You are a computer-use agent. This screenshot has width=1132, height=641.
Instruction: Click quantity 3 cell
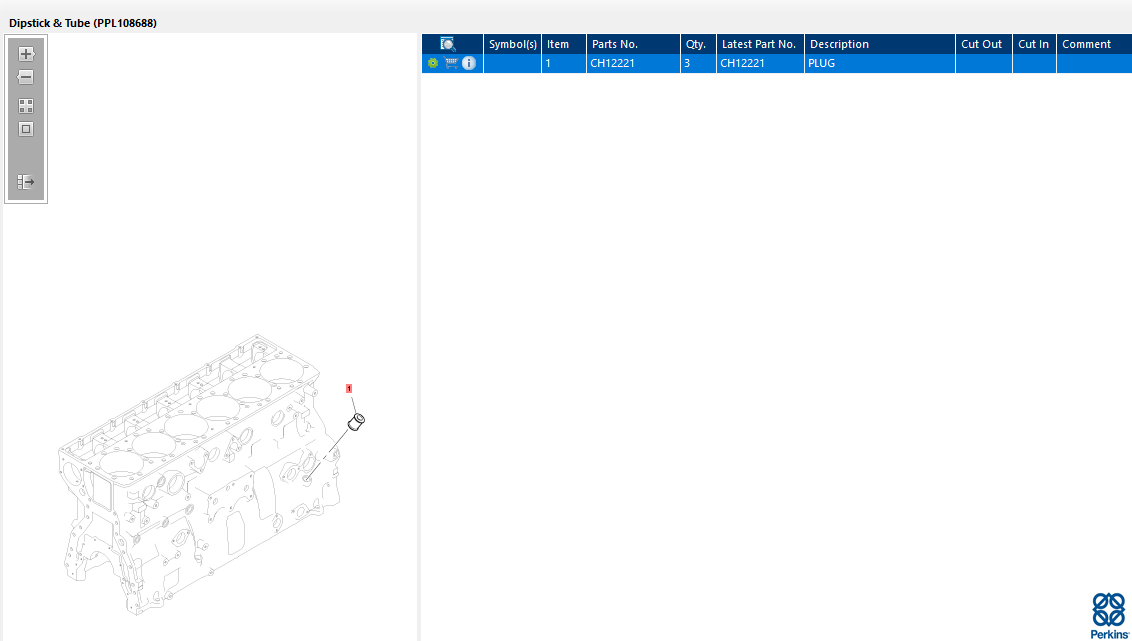(x=698, y=64)
